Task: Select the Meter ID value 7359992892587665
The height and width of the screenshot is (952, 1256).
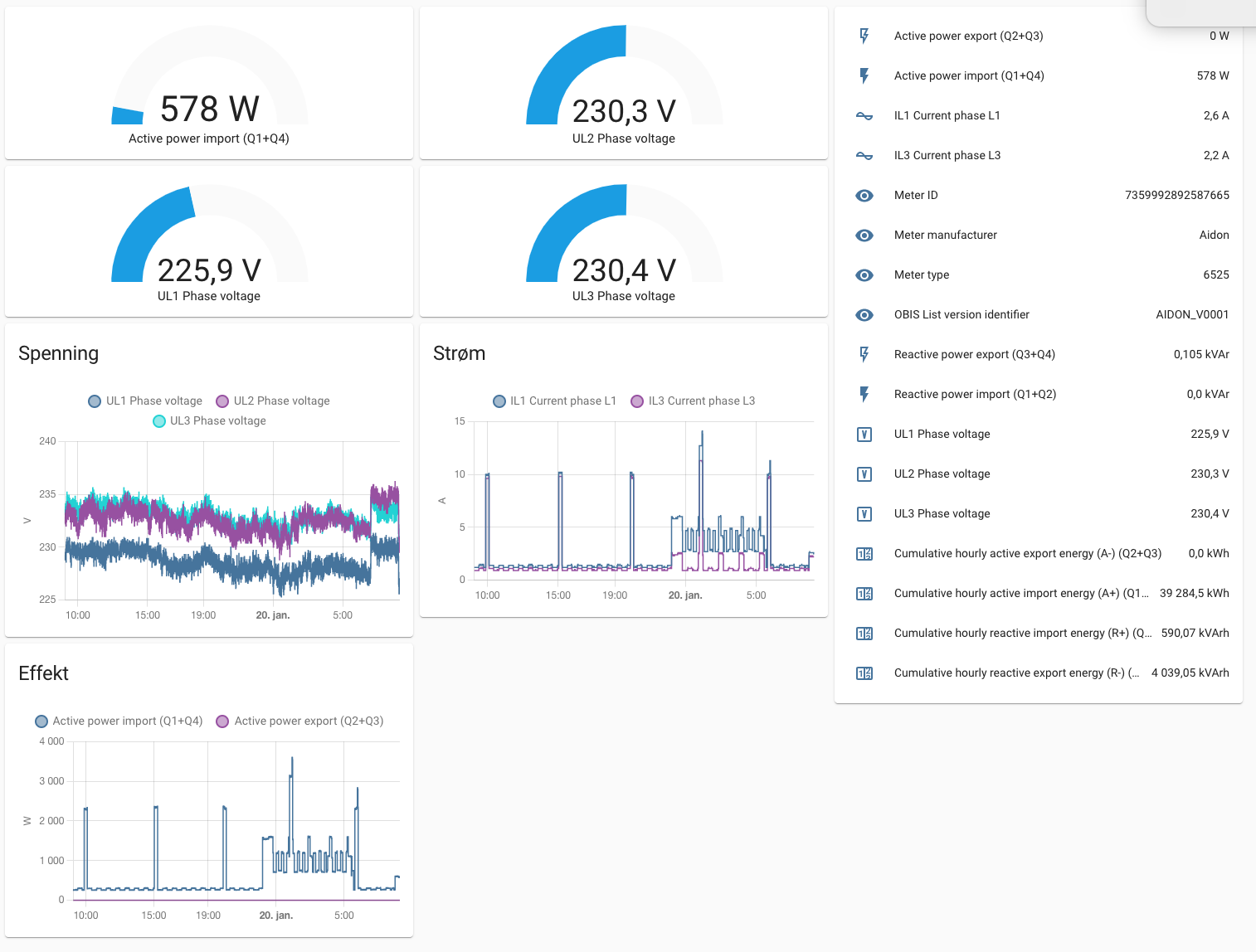Action: coord(1177,195)
